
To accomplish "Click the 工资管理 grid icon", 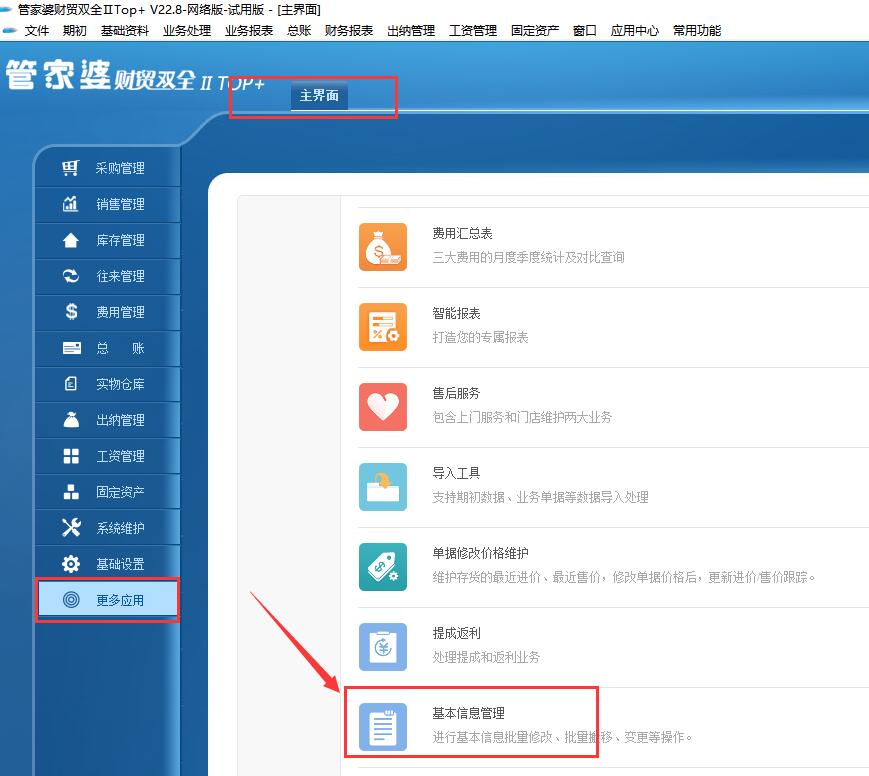I will click(71, 456).
